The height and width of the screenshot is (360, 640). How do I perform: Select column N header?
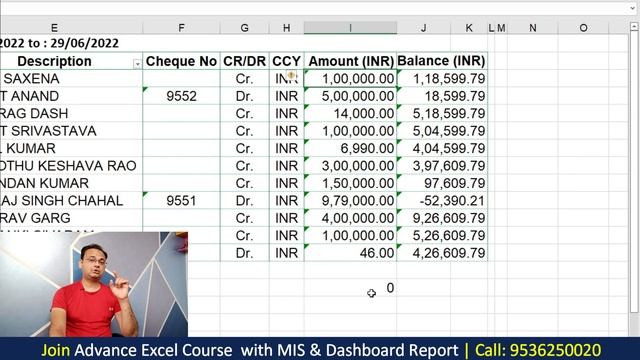[x=533, y=28]
